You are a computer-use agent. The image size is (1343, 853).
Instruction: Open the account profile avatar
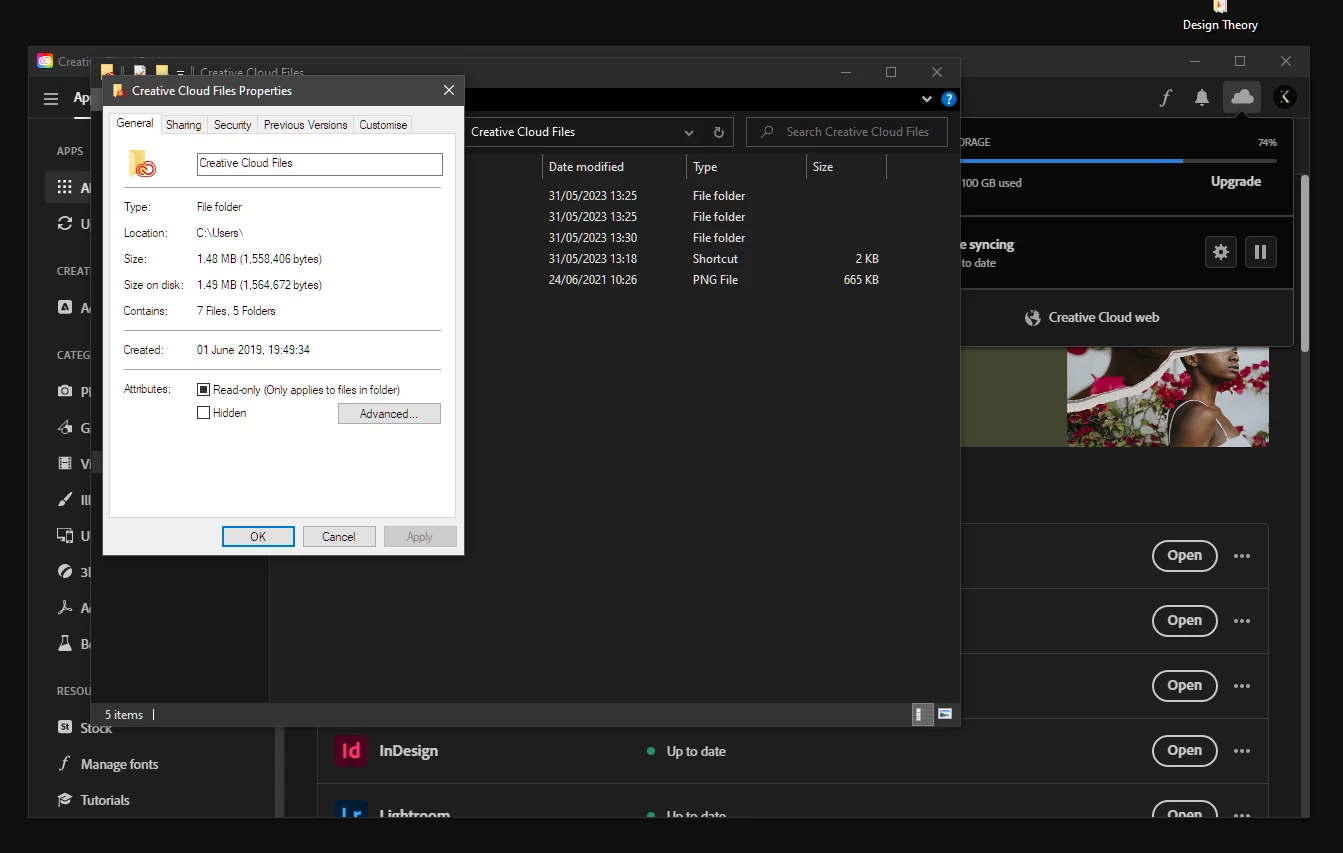[x=1285, y=97]
